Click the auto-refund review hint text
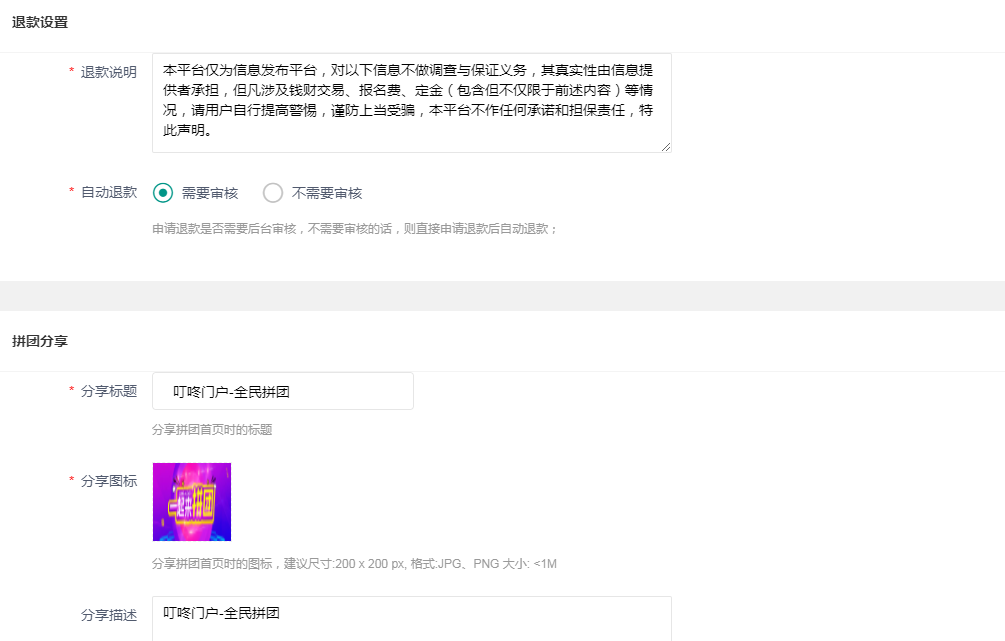The image size is (1005, 641). tap(354, 229)
